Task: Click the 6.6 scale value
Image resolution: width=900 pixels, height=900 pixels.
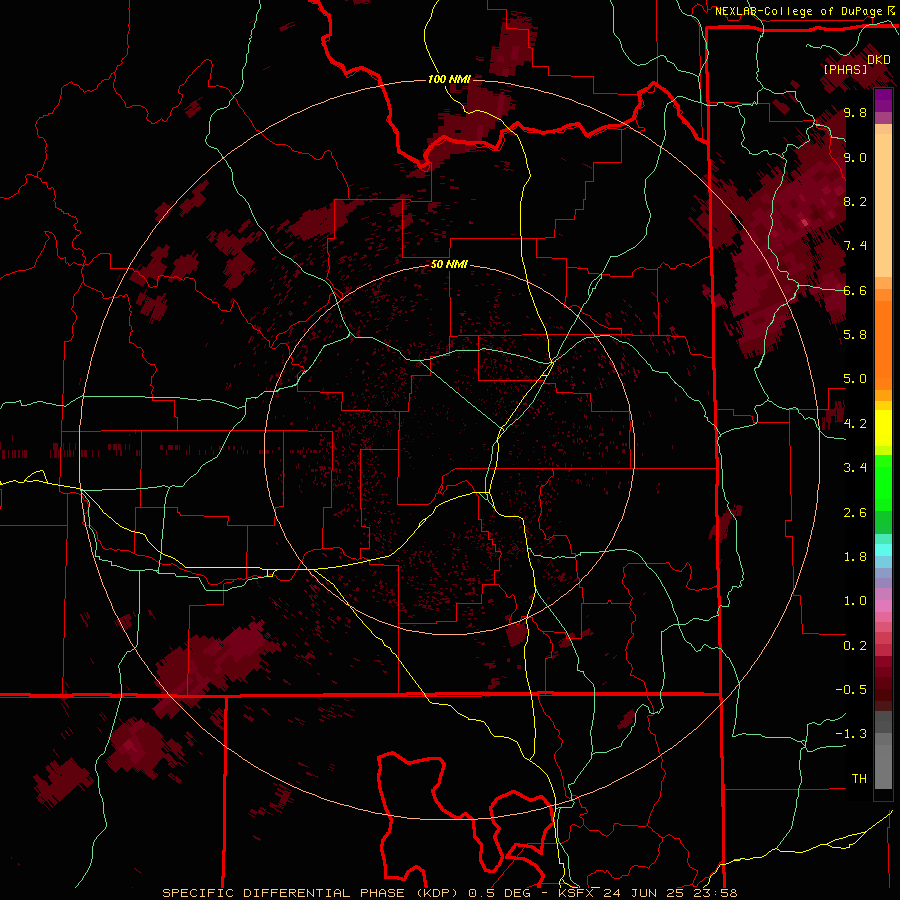Action: point(855,290)
